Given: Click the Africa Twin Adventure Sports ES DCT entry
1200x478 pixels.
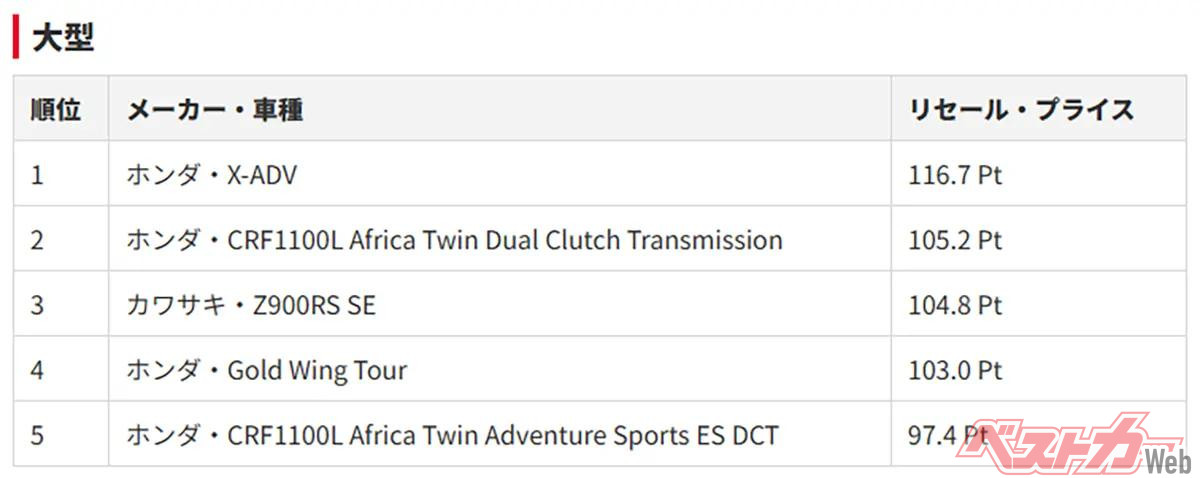Looking at the screenshot, I should coord(452,435).
